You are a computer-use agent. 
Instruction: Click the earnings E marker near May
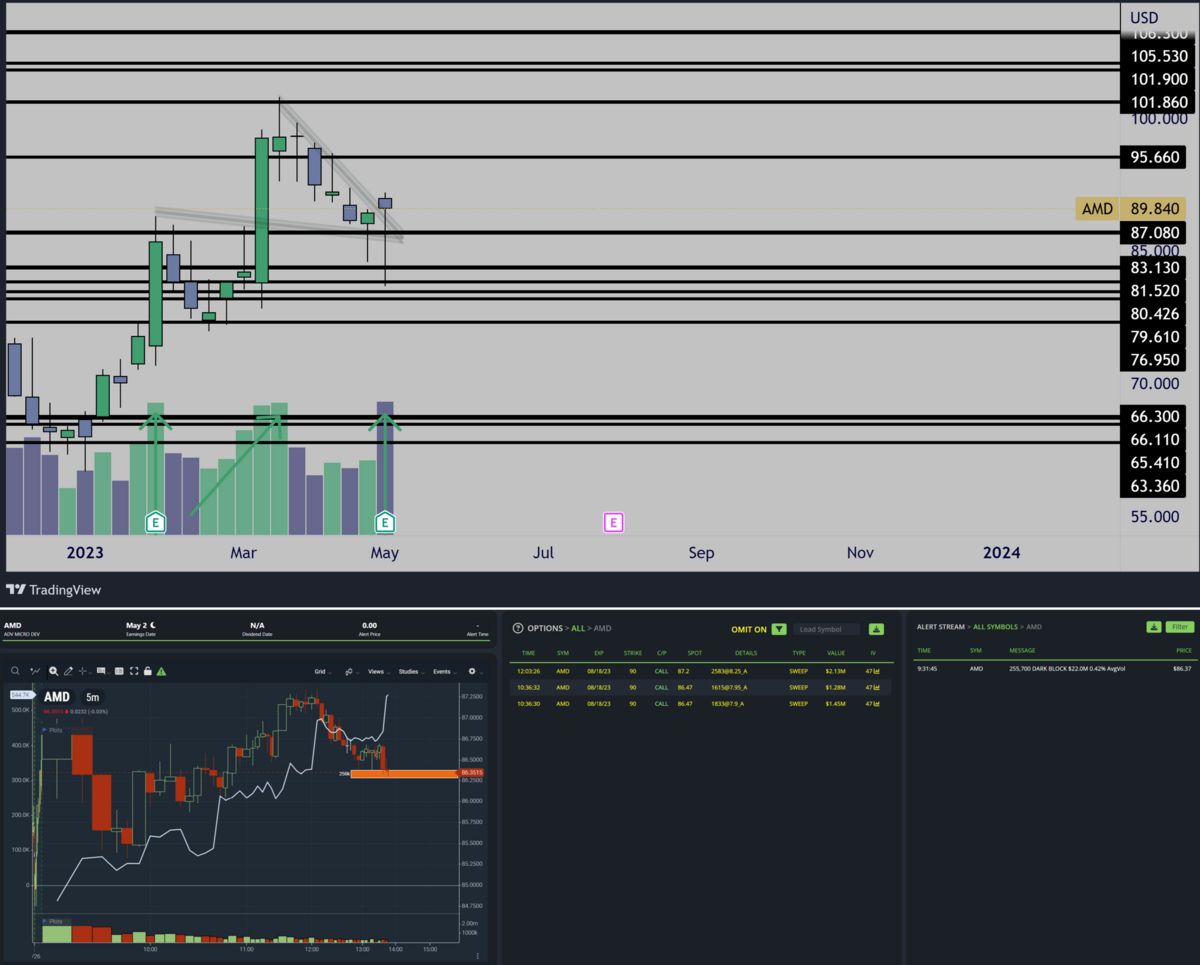(x=385, y=522)
